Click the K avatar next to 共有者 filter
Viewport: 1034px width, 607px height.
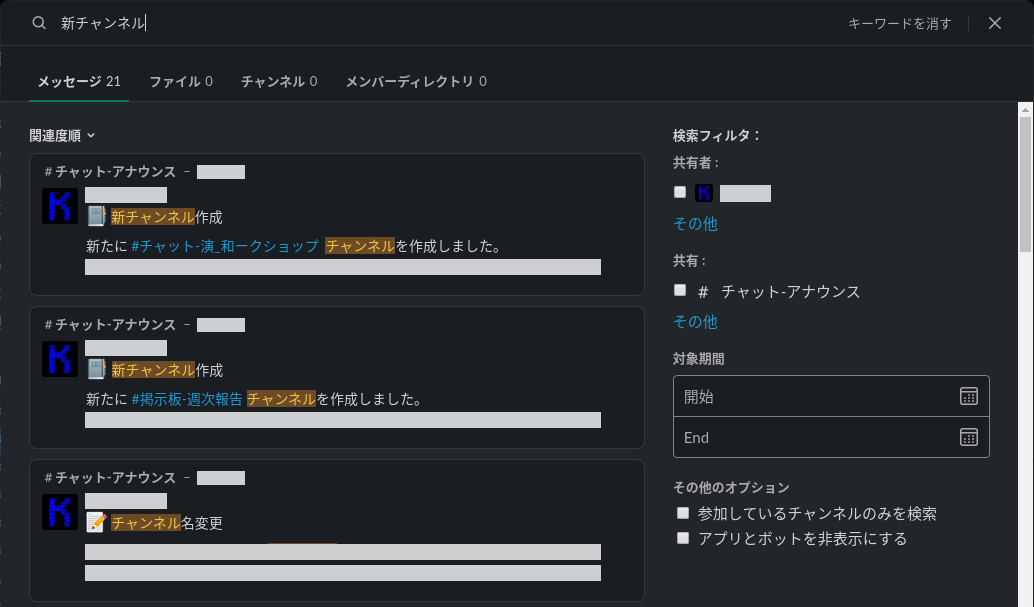706,192
